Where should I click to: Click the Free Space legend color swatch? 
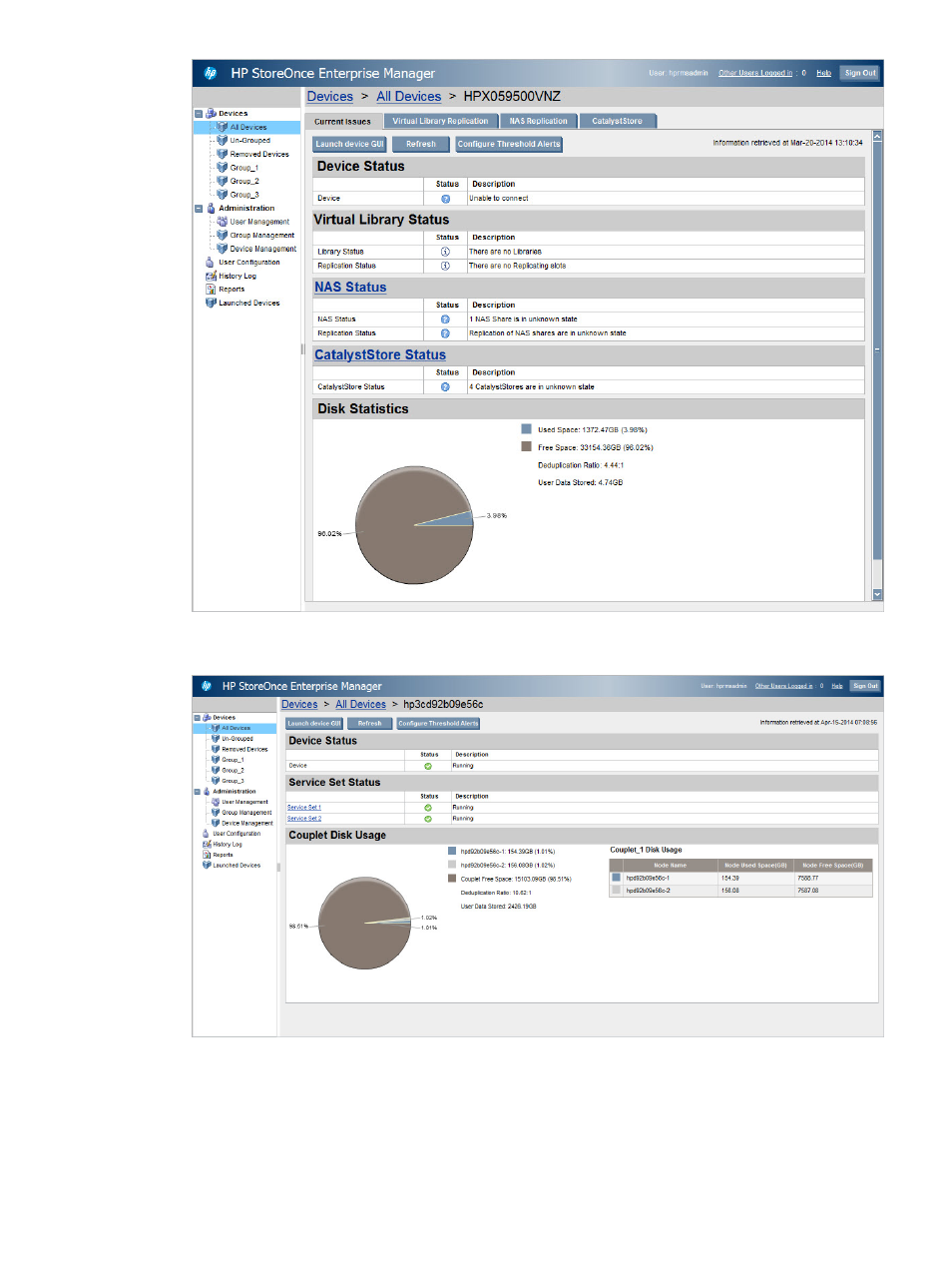pyautogui.click(x=526, y=447)
